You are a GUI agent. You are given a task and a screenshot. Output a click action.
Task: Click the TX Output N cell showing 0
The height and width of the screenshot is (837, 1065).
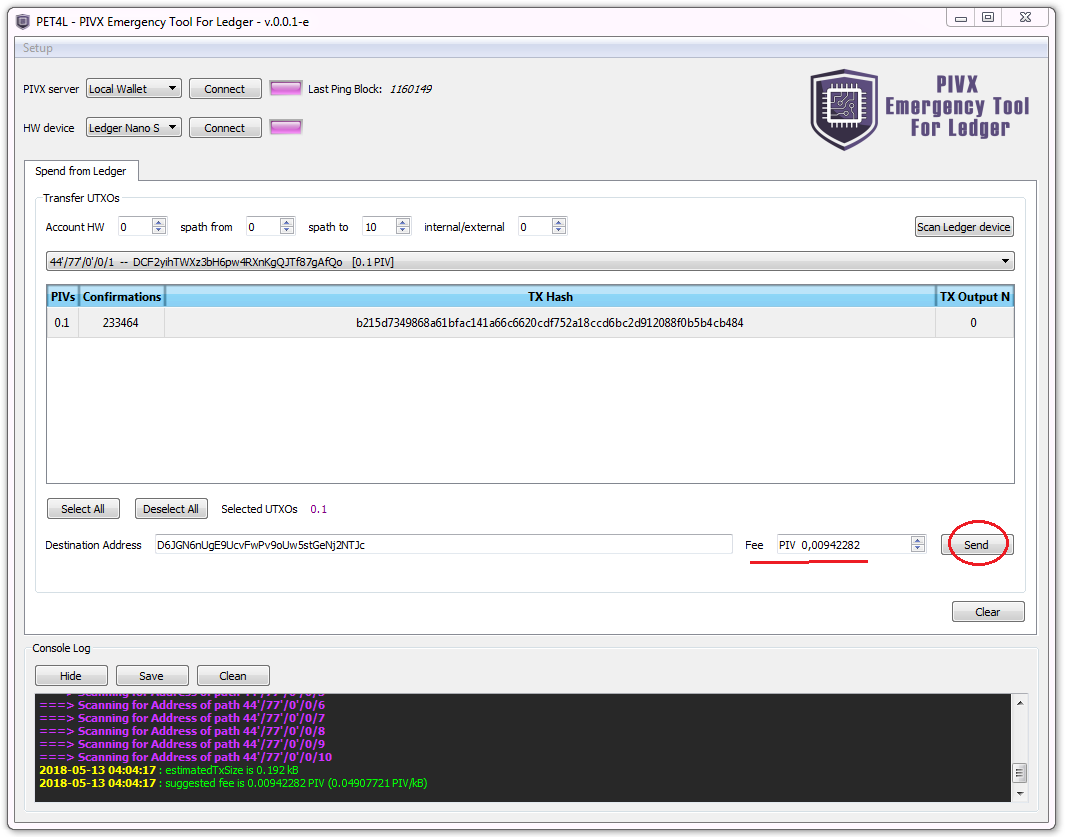(x=974, y=323)
